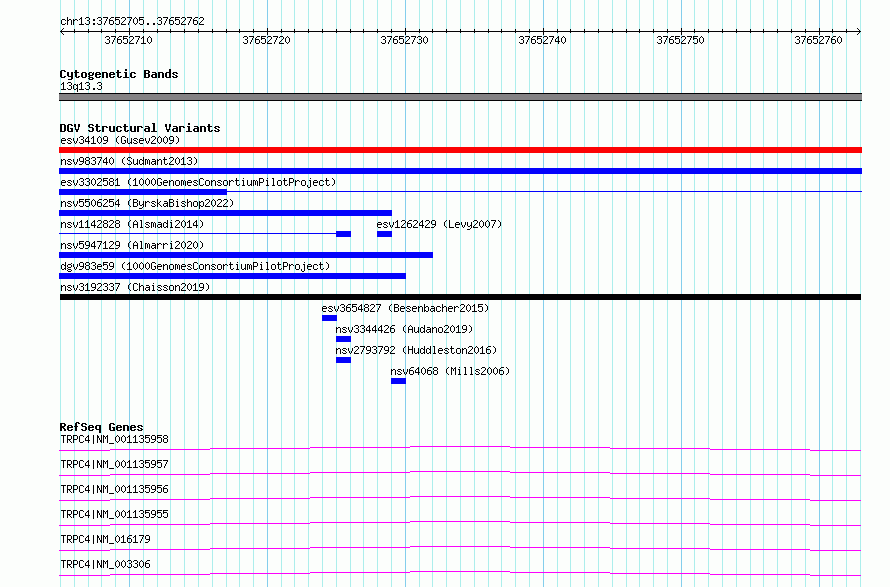Screen dimensions: 890x587
Task: Click the nsv5506254 blue variant bar
Action: [x=225, y=213]
